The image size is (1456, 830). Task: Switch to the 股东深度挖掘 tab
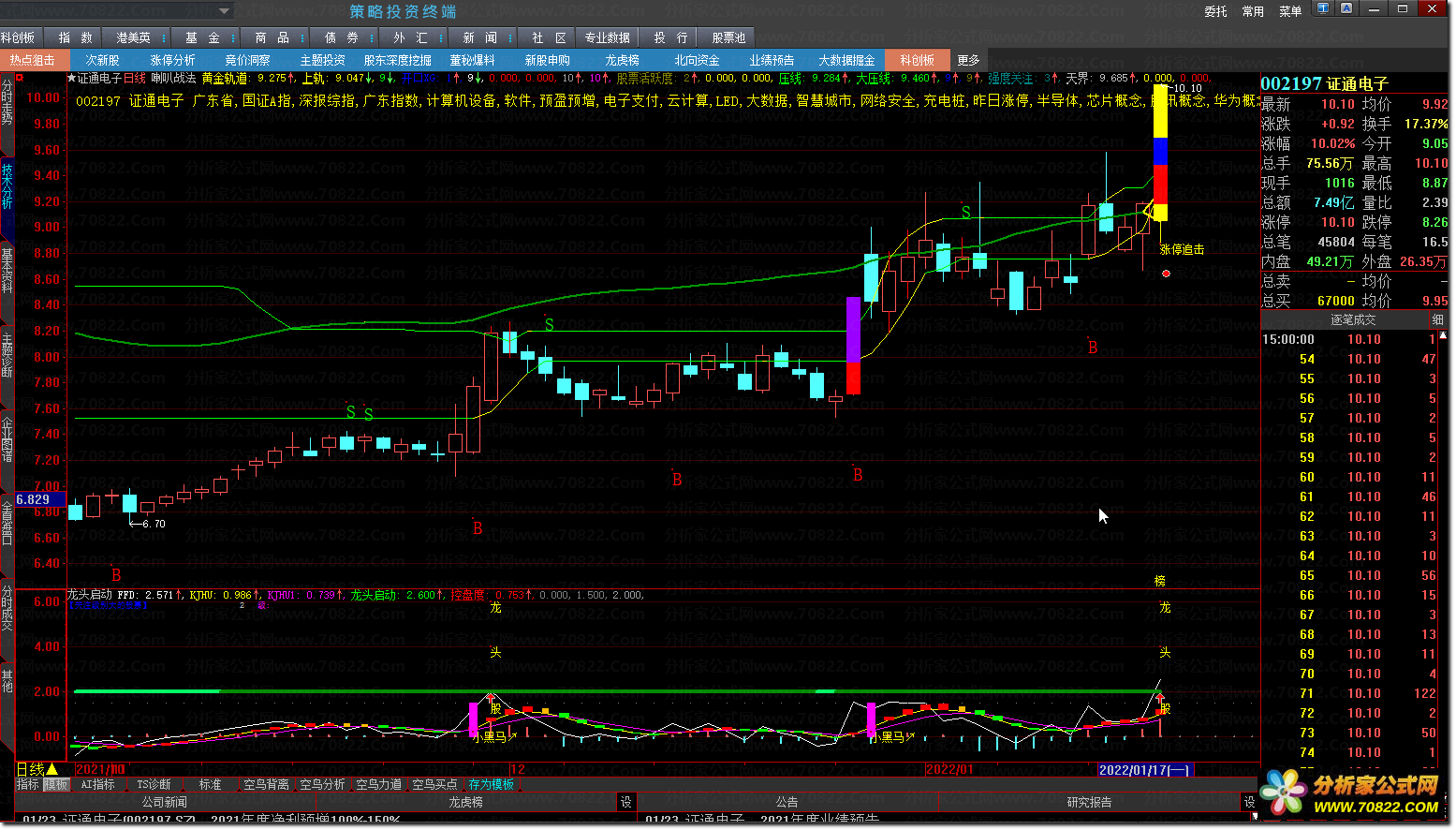(x=398, y=60)
